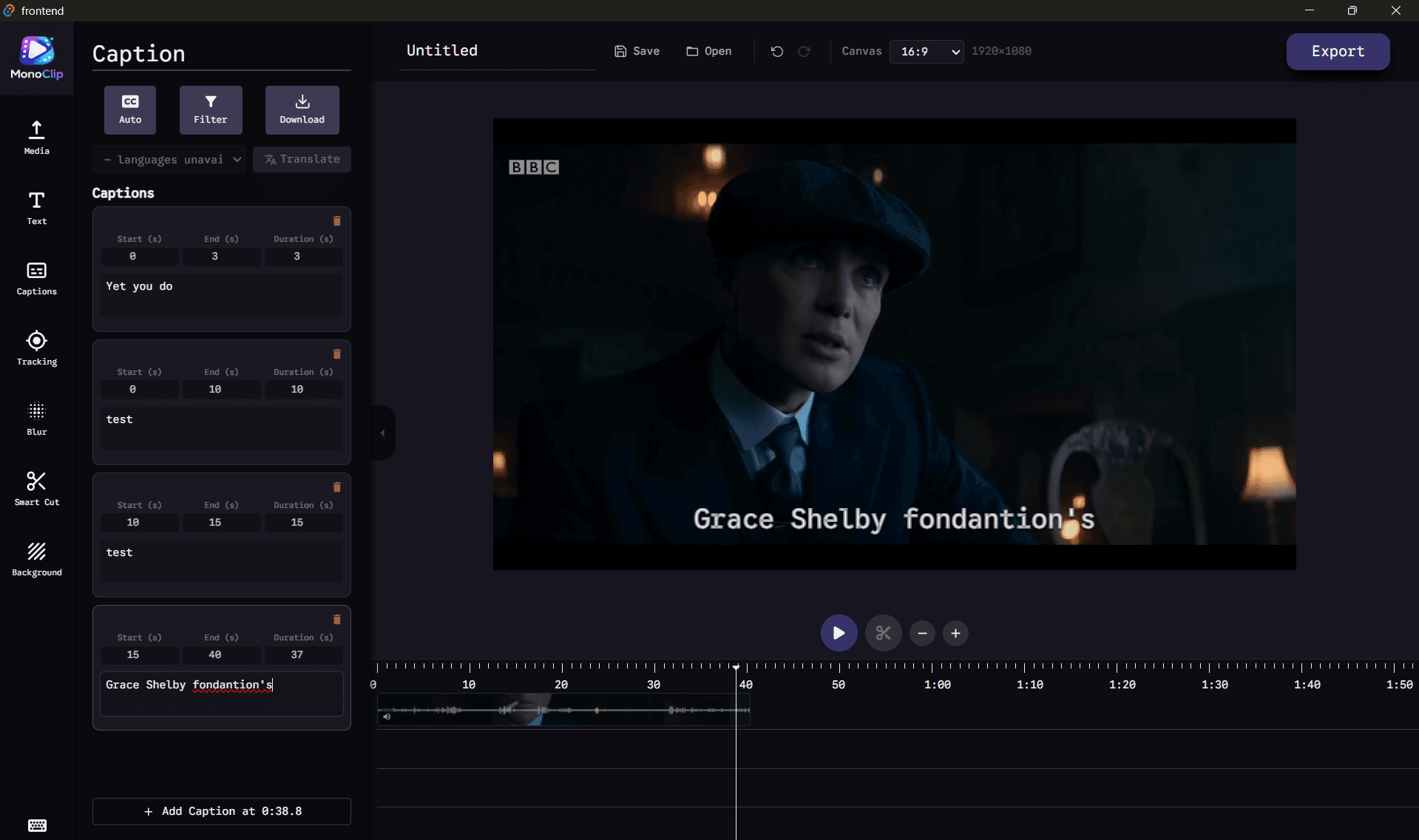
Task: Edit Start field showing 15 in fourth caption
Action: tap(139, 655)
